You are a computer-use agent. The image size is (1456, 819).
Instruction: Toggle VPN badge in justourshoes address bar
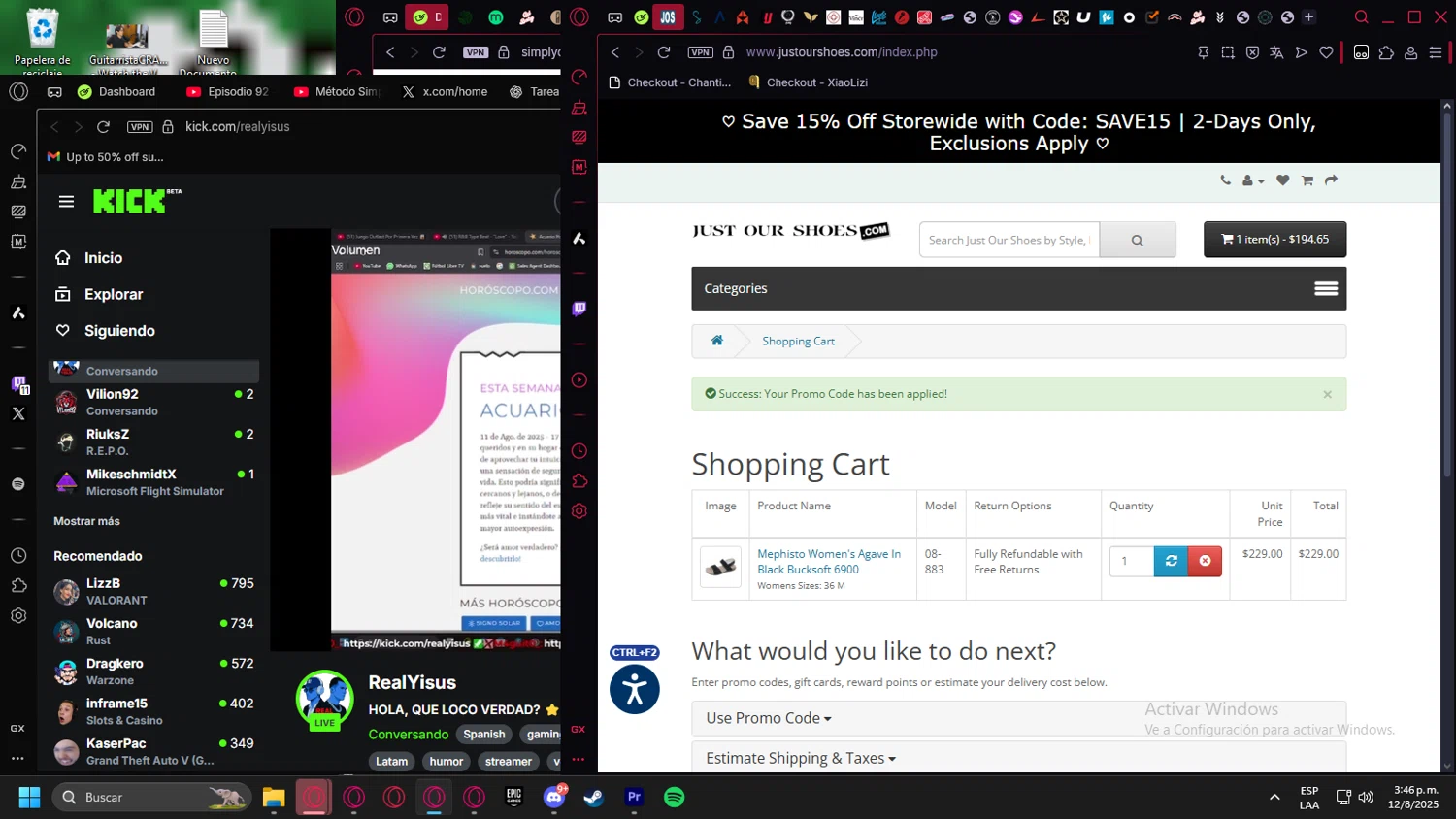click(700, 52)
